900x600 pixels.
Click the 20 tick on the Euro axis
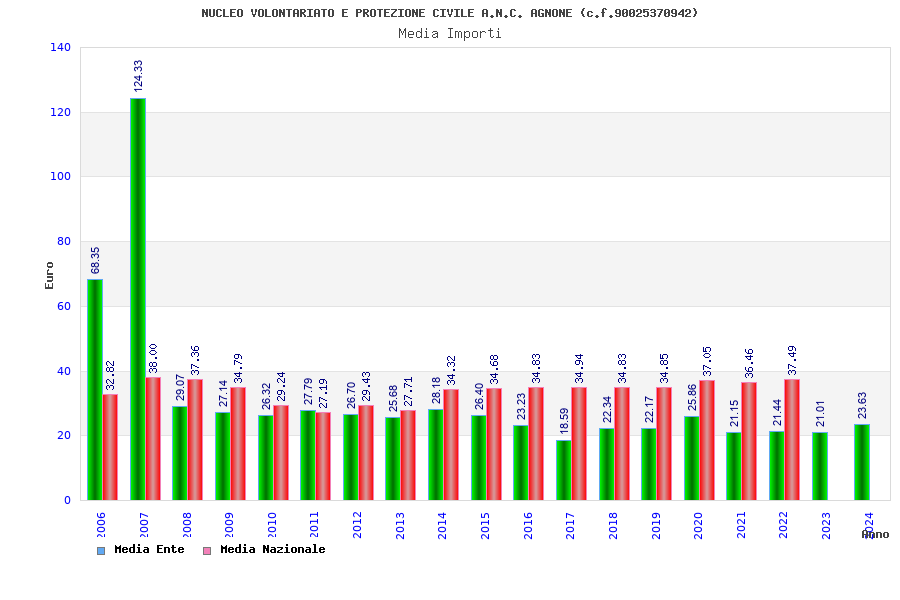[64, 436]
